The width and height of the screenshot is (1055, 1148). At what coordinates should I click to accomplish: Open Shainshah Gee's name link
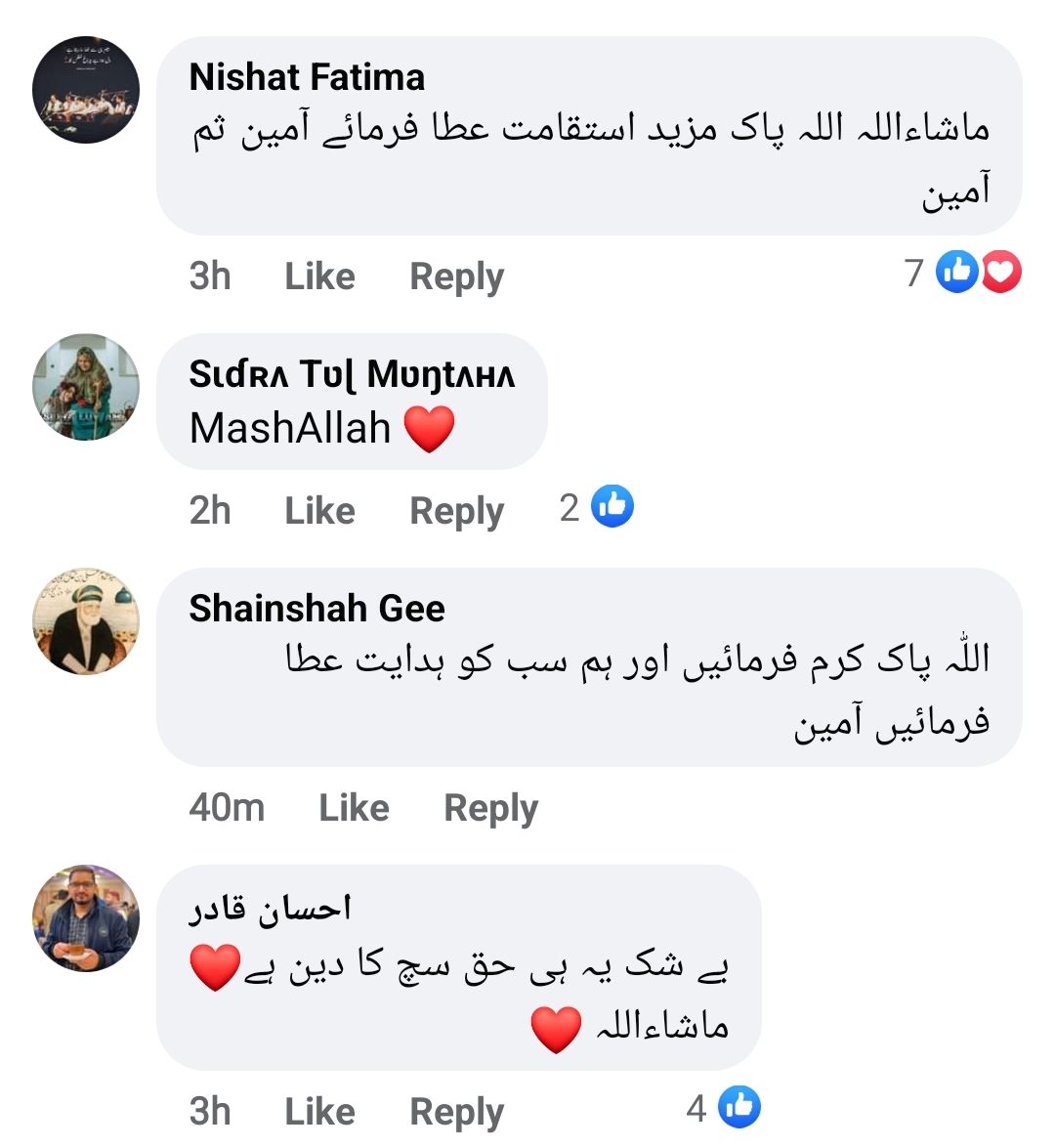click(316, 609)
